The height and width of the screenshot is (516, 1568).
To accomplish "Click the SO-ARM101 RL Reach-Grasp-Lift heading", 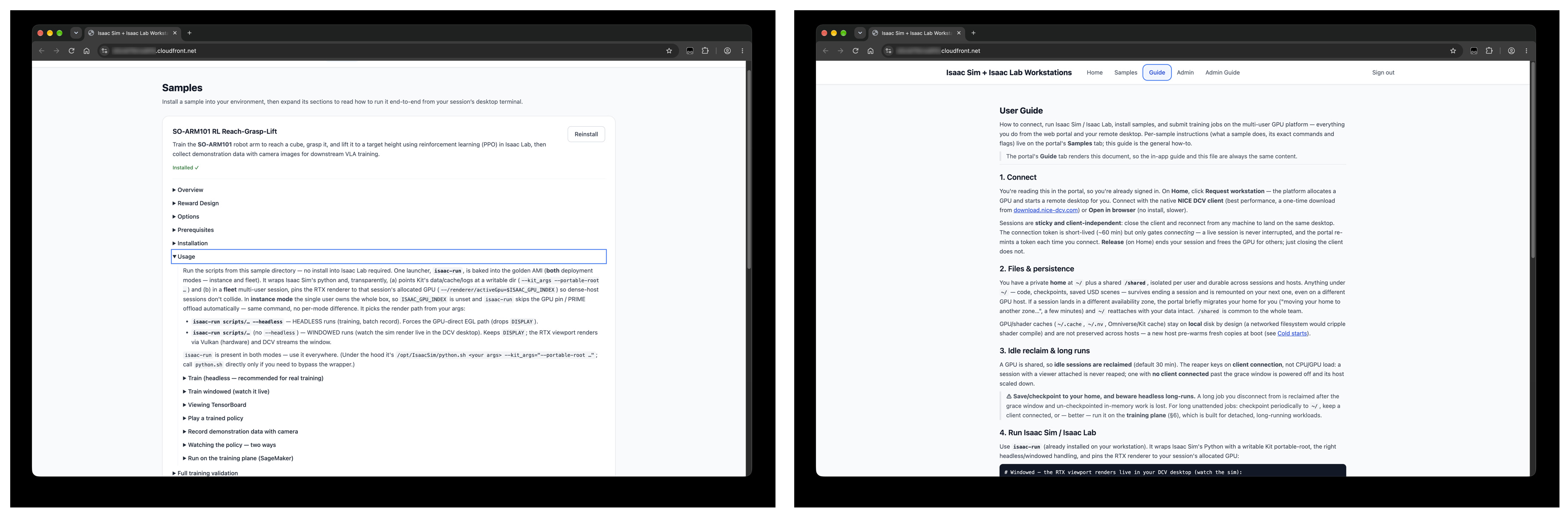I will (x=225, y=132).
